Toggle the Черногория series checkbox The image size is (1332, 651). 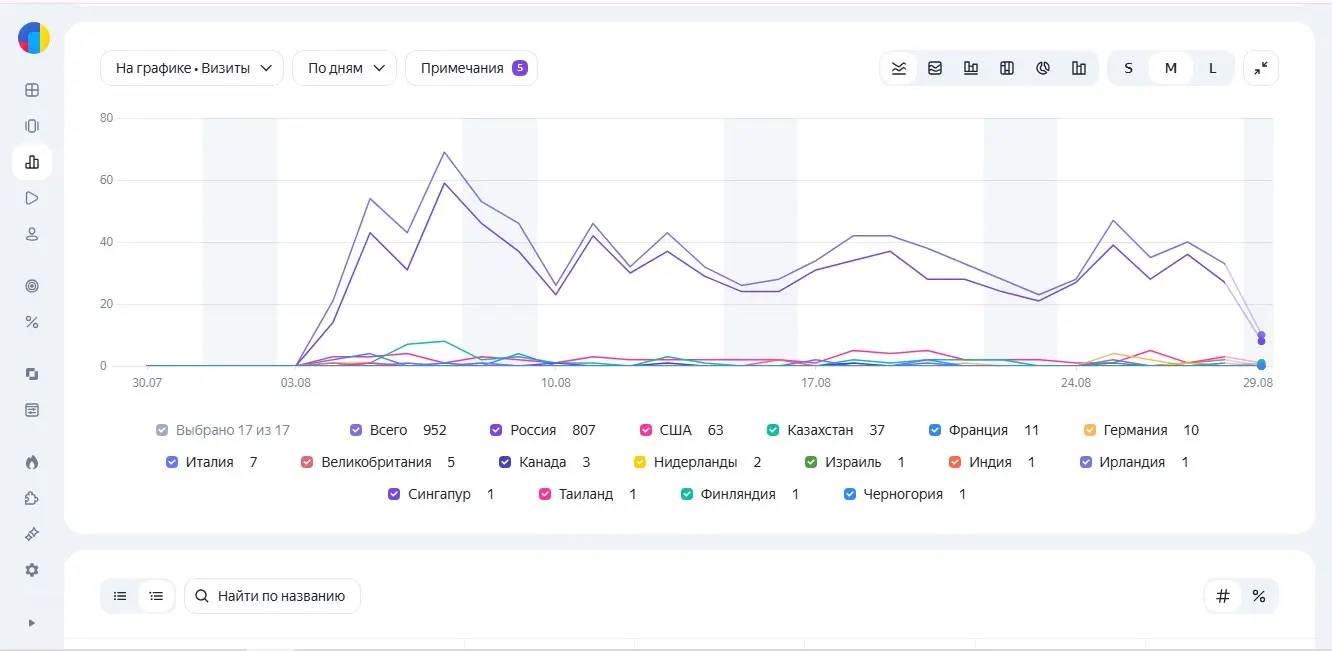851,494
